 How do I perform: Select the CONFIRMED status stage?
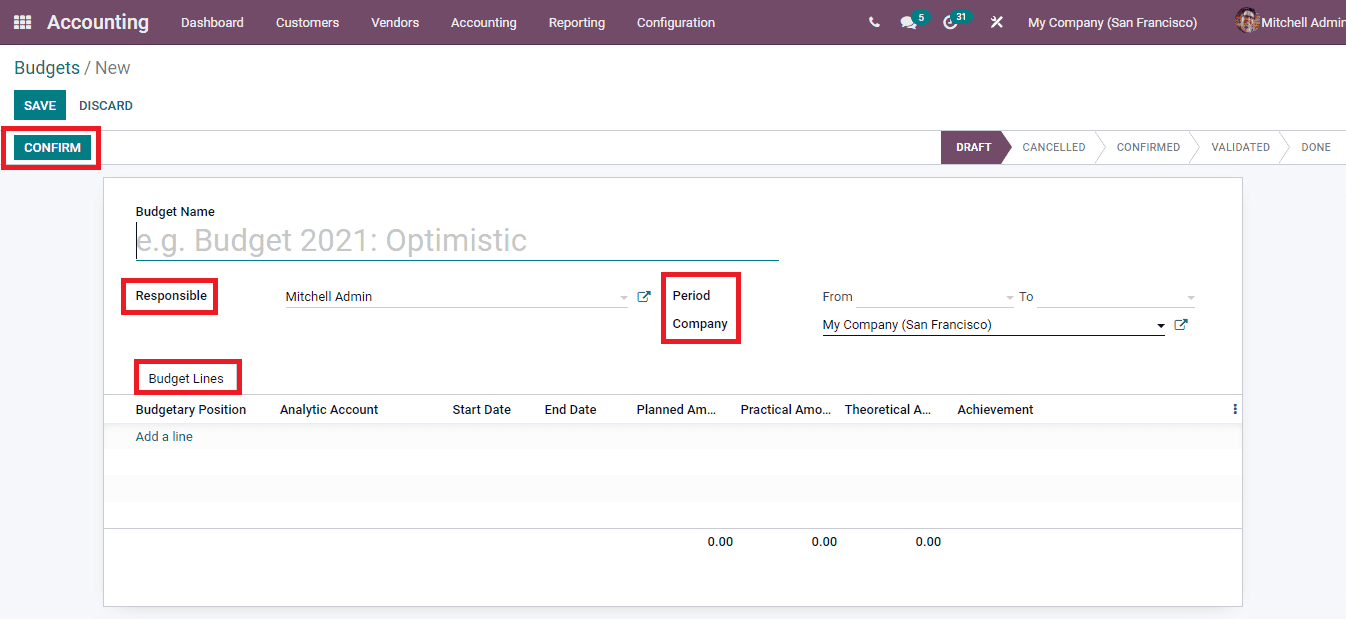[x=1147, y=147]
